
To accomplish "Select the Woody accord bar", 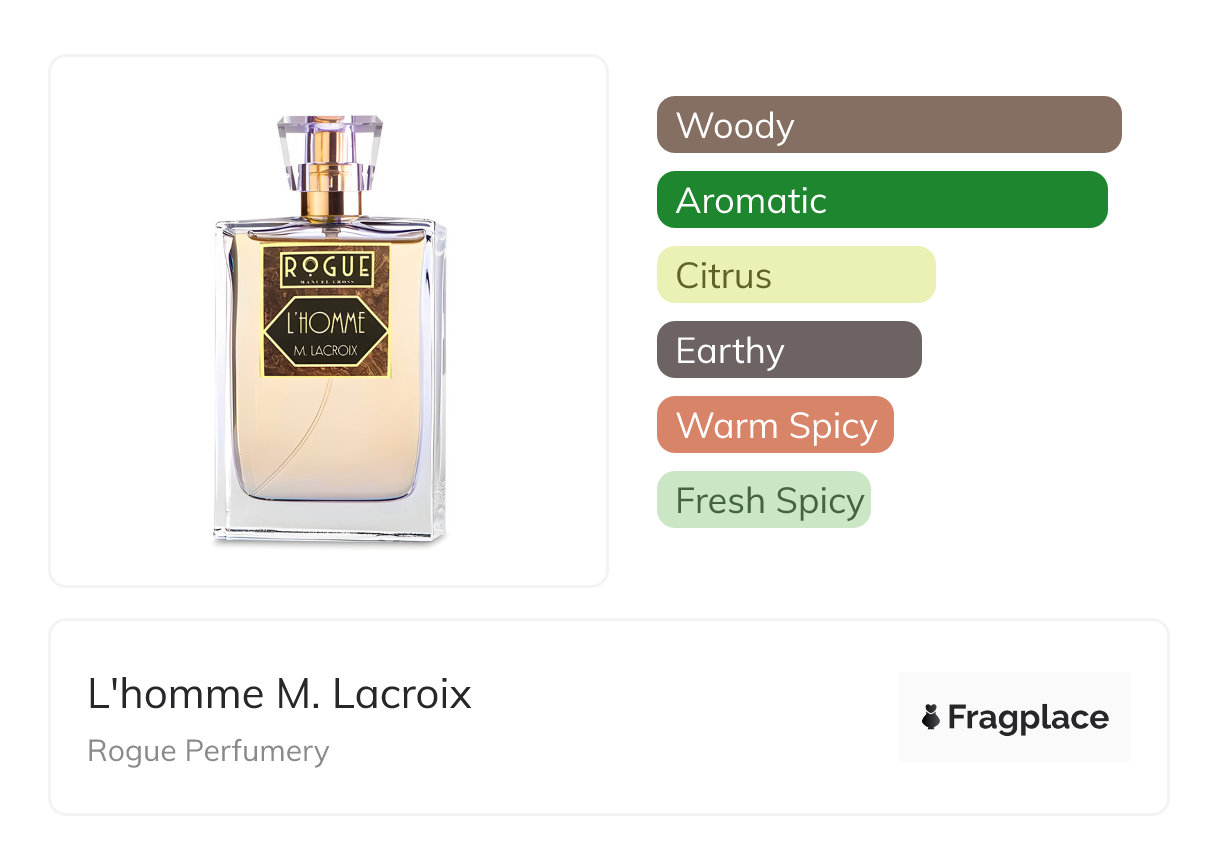I will (888, 125).
